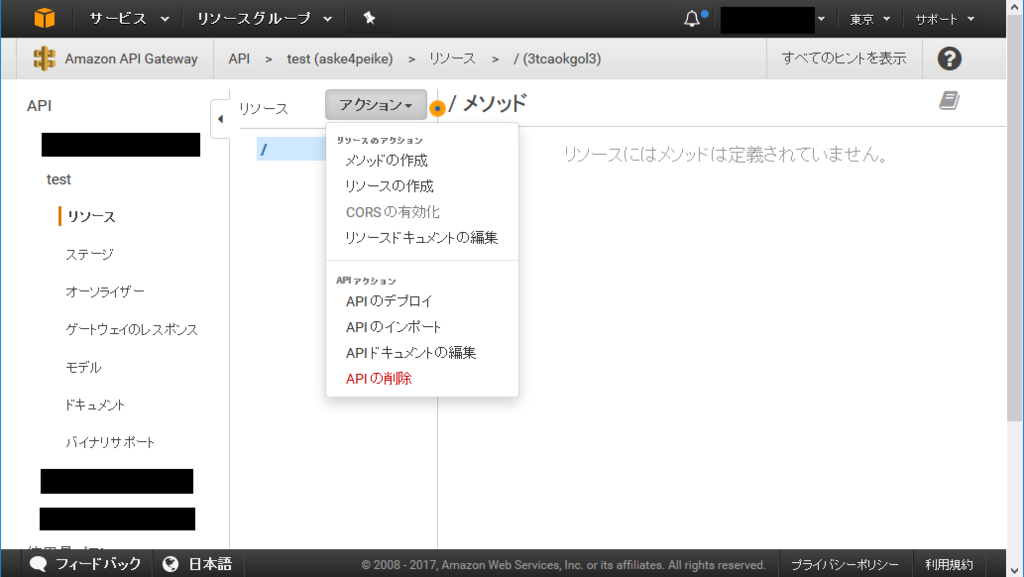The height and width of the screenshot is (577, 1024).
Task: Choose API のデプロイ menu entry
Action: click(x=389, y=301)
